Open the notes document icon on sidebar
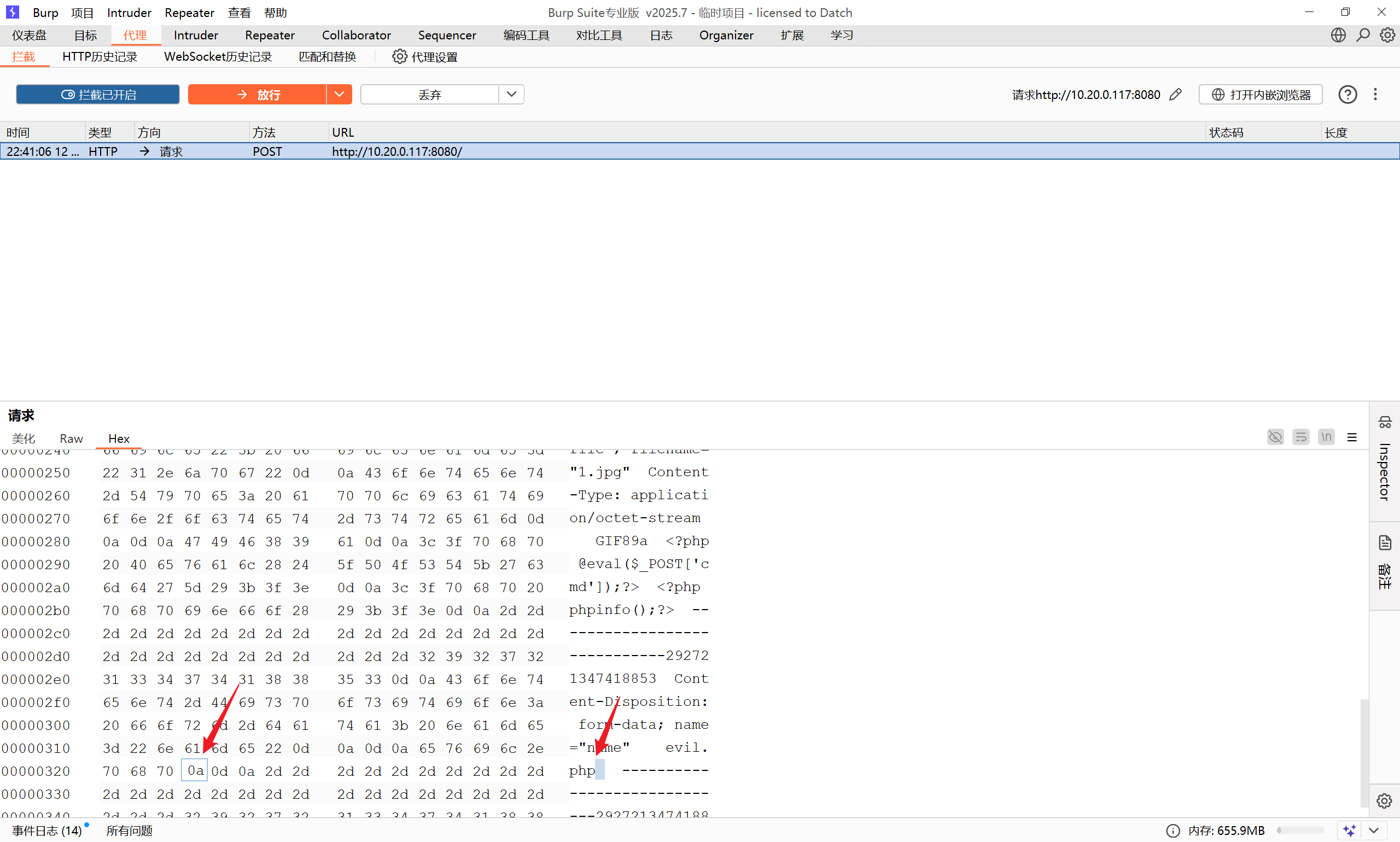The width and height of the screenshot is (1400, 842). pyautogui.click(x=1385, y=543)
